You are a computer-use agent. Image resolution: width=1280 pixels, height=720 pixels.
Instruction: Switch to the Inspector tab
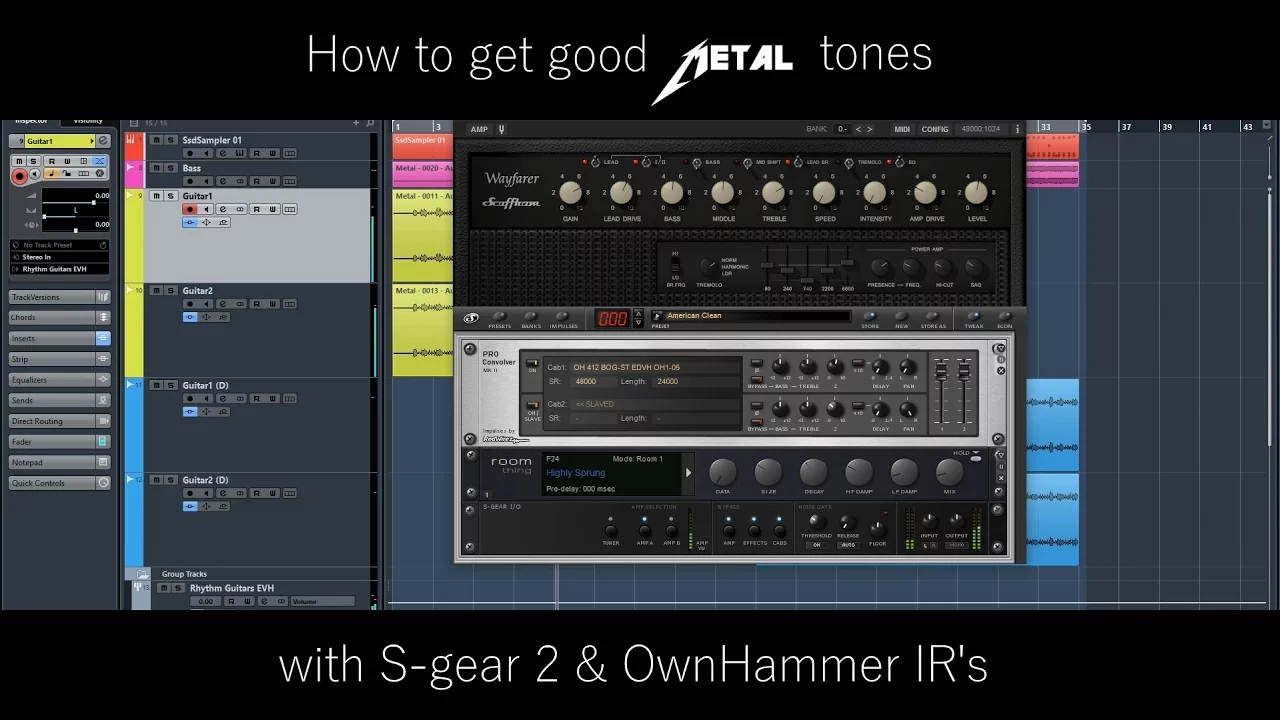(x=30, y=121)
